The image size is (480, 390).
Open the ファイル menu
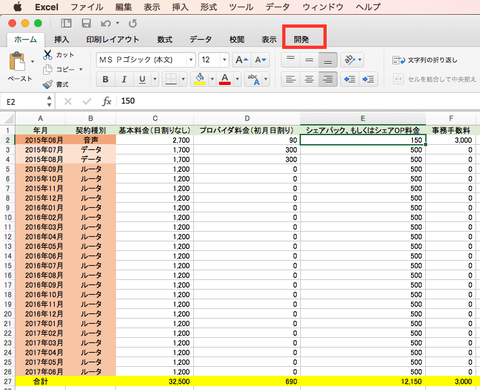[x=87, y=7]
